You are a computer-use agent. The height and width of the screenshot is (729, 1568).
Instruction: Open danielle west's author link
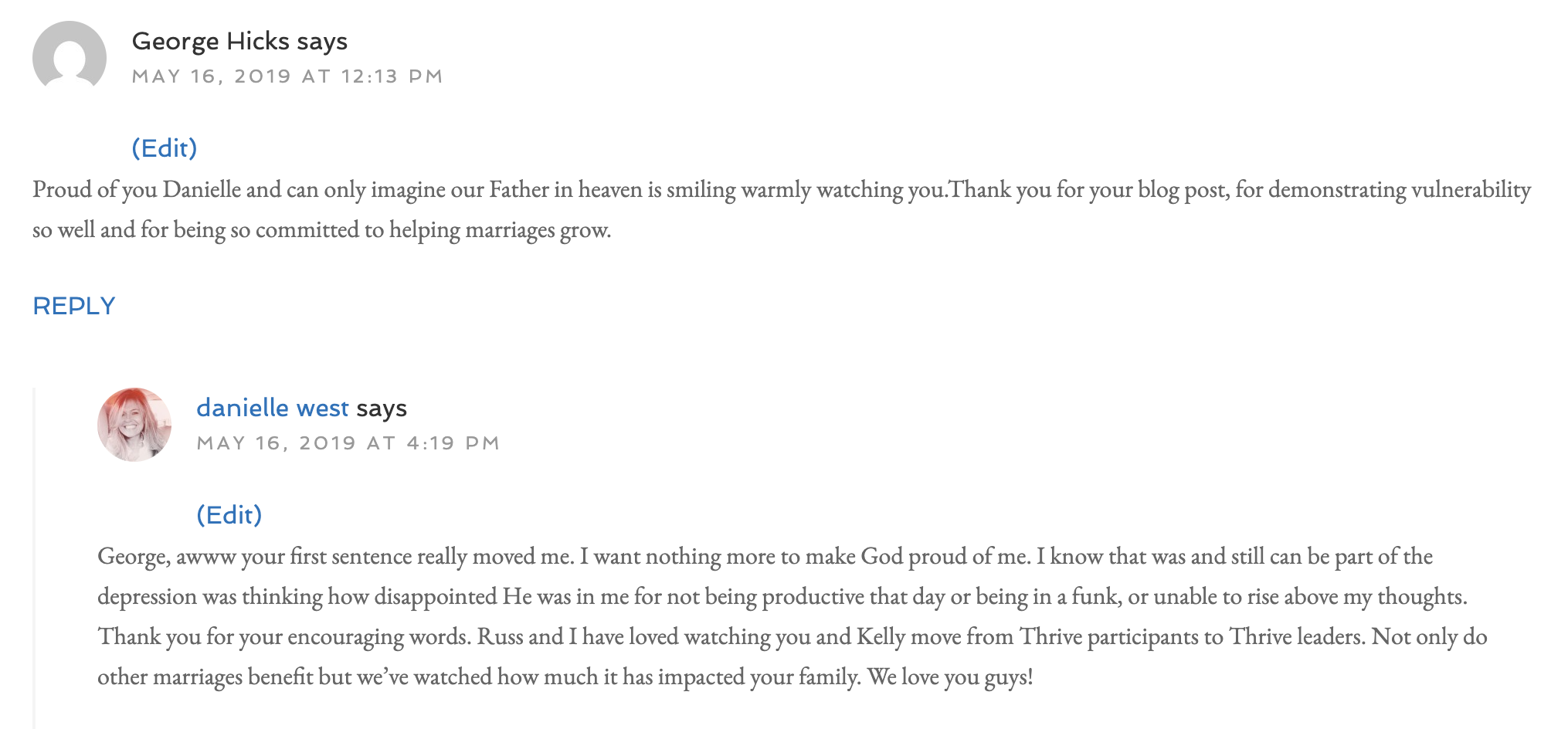pyautogui.click(x=273, y=408)
